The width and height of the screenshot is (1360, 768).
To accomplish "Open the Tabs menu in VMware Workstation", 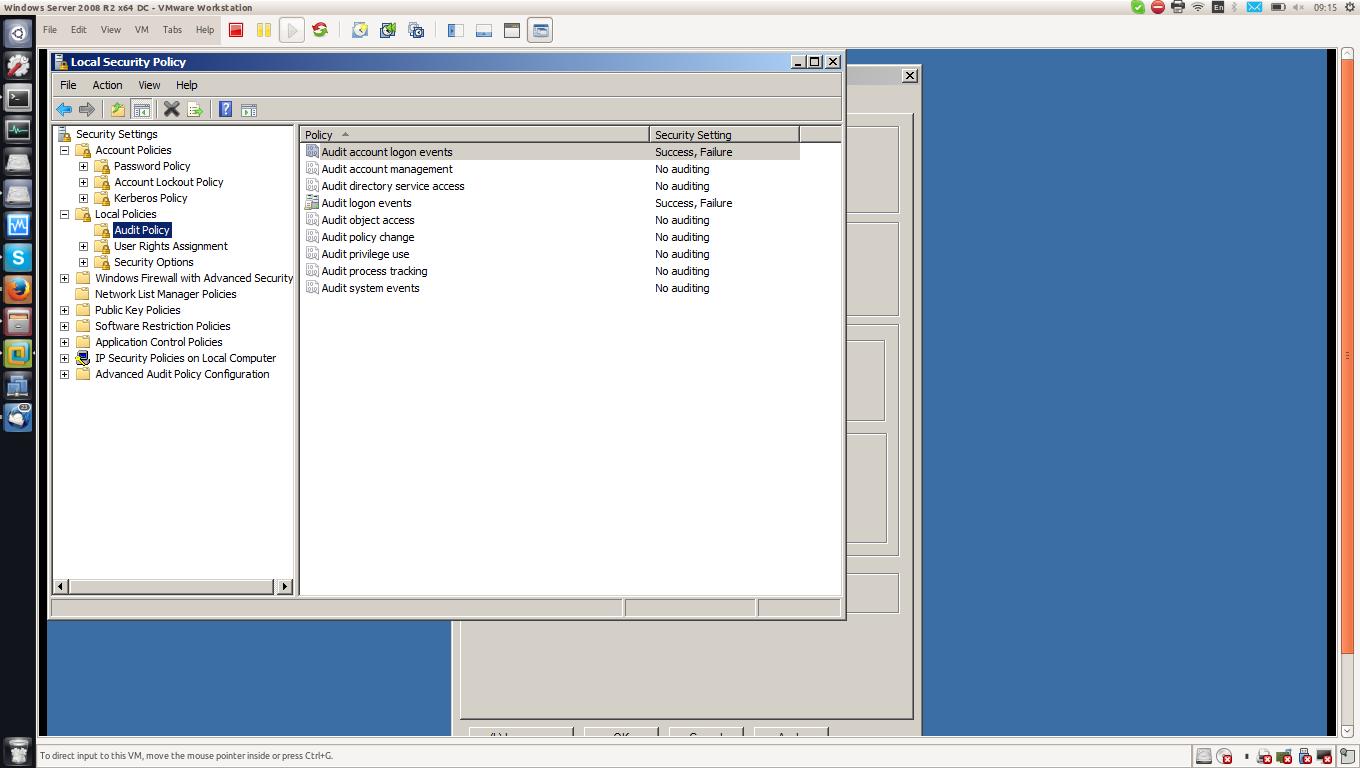I will click(x=172, y=30).
